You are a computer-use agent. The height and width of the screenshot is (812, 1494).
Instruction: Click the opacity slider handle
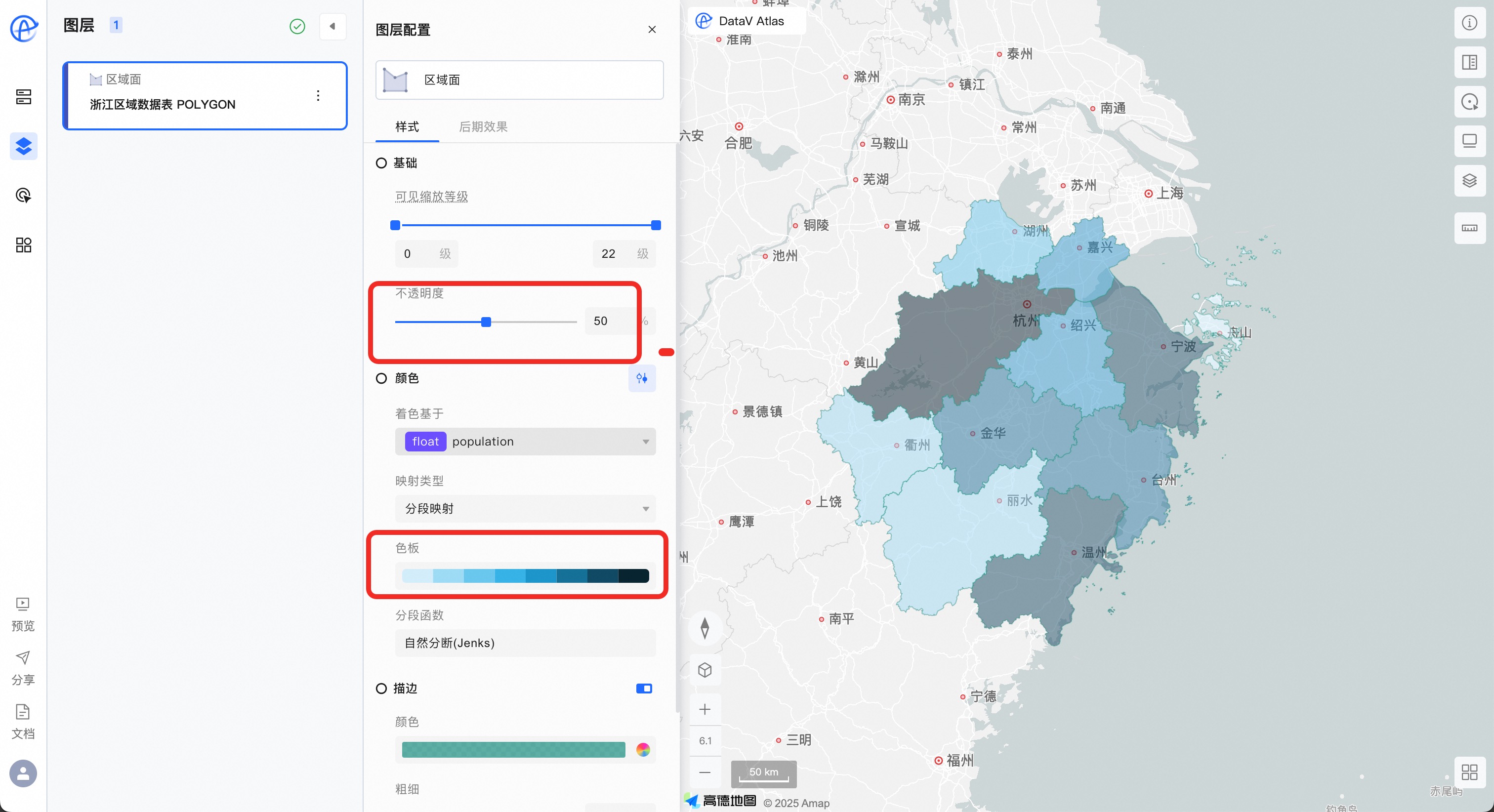click(x=486, y=322)
